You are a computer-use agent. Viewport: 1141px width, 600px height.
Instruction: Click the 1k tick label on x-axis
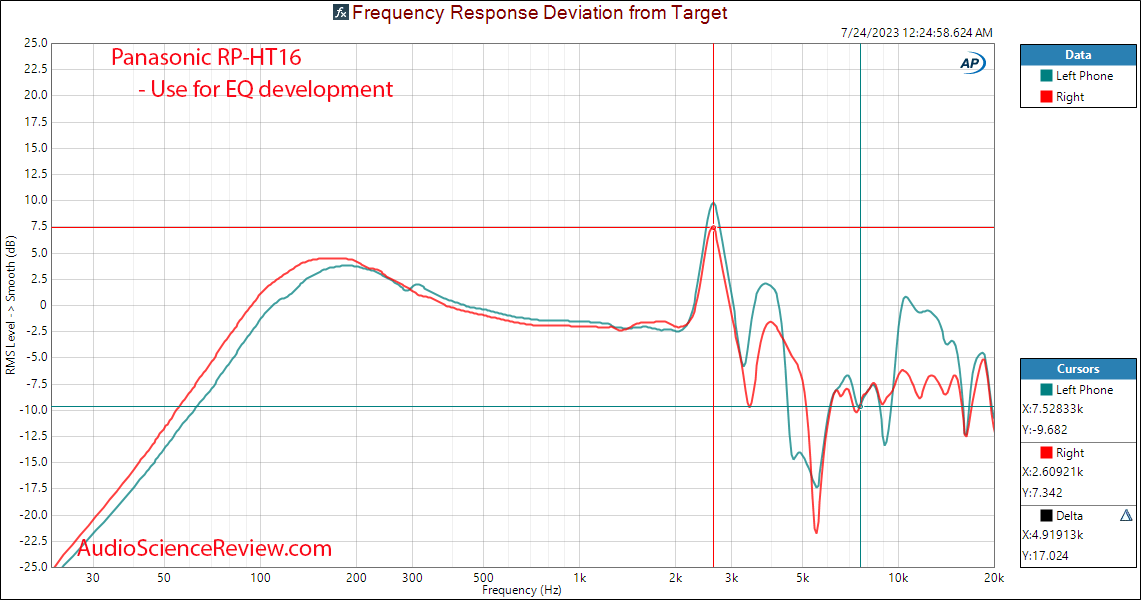579,578
